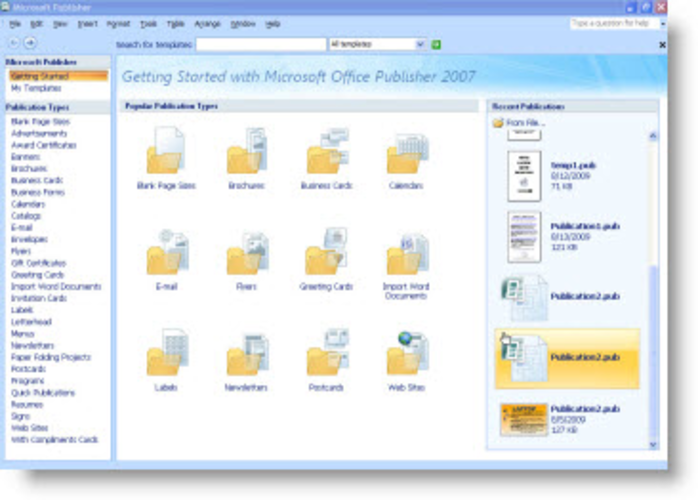Click From File link in Recent Publications
Viewport: 698px width, 500px height.
(x=525, y=122)
